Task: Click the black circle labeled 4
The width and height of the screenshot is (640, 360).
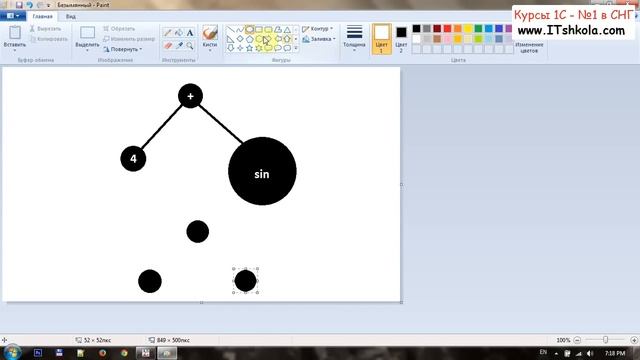Action: pyautogui.click(x=133, y=158)
